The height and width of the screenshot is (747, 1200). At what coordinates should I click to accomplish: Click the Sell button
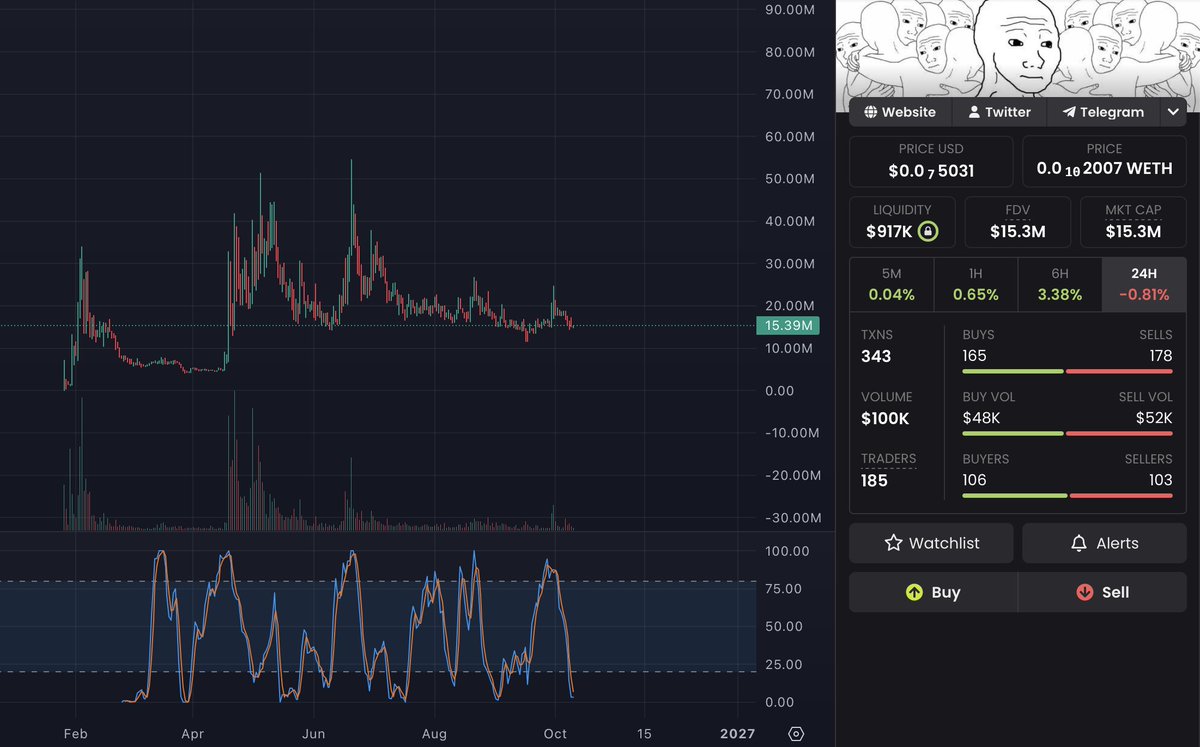pyautogui.click(x=1103, y=592)
